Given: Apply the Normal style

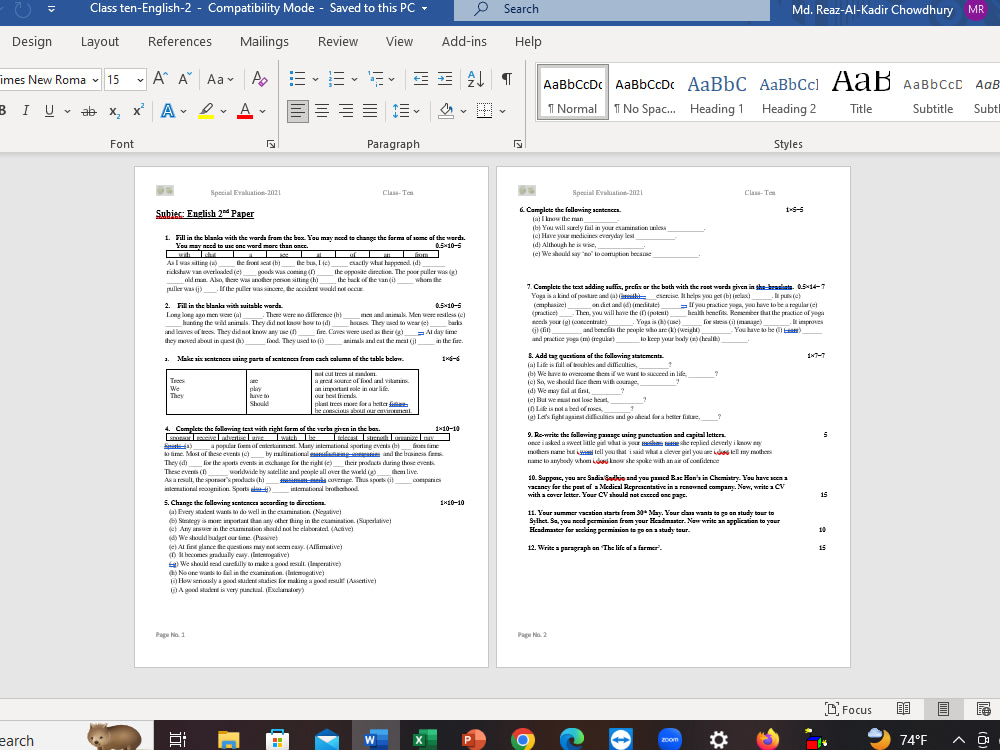Looking at the screenshot, I should point(573,93).
